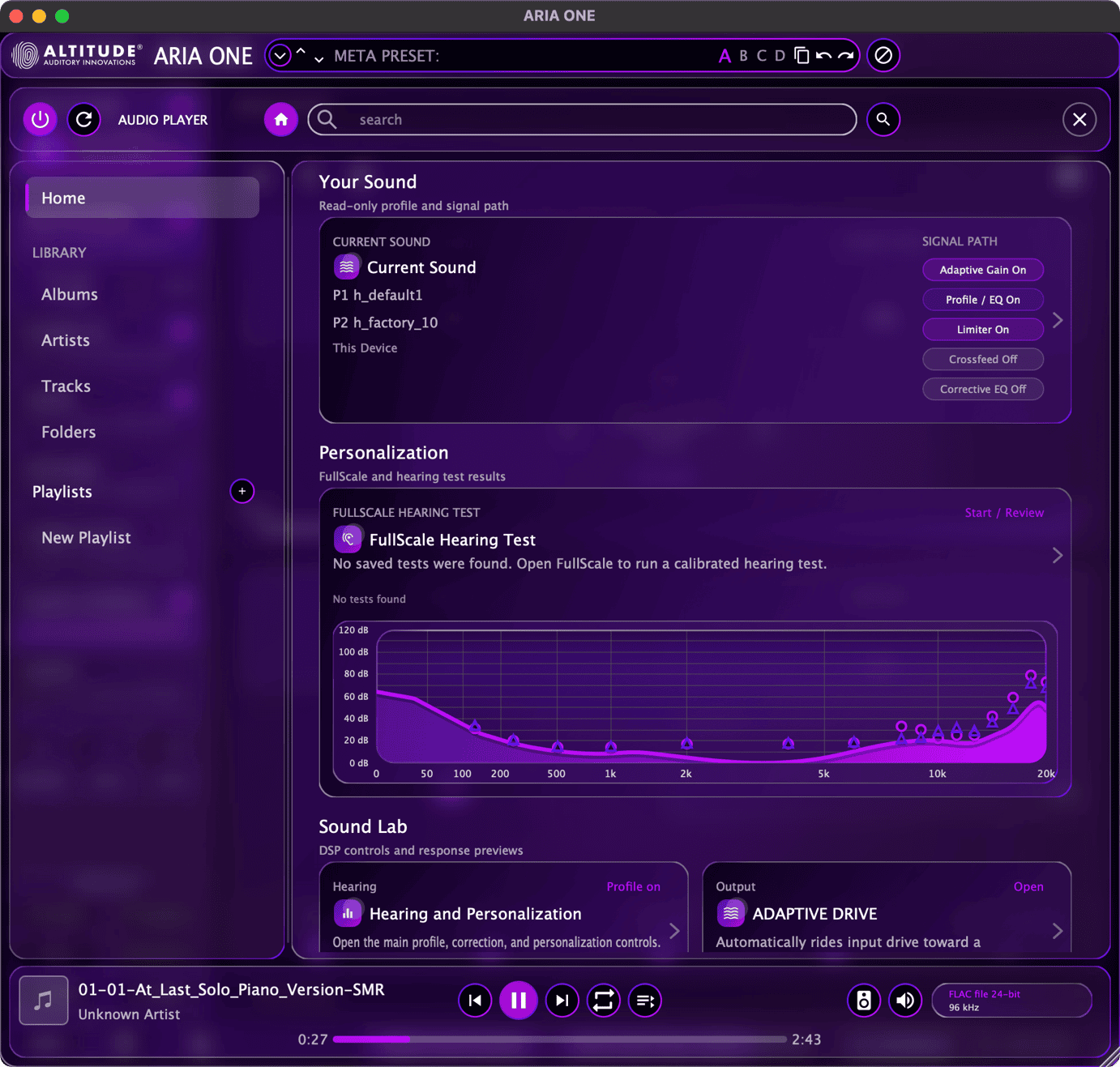Toggle Limiter On pill
Screen dimensions: 1120x1067
click(x=983, y=330)
